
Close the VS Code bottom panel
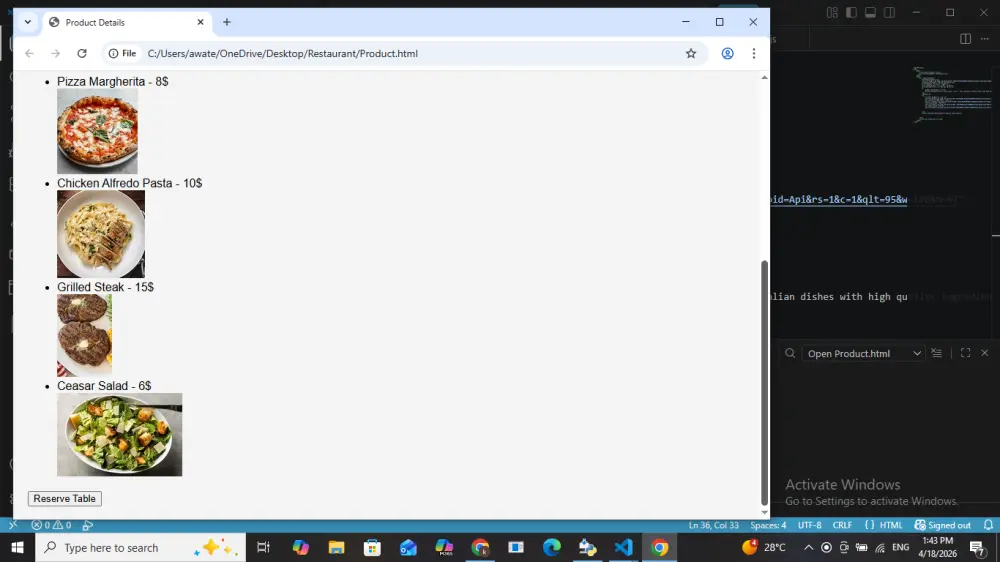[x=985, y=353]
